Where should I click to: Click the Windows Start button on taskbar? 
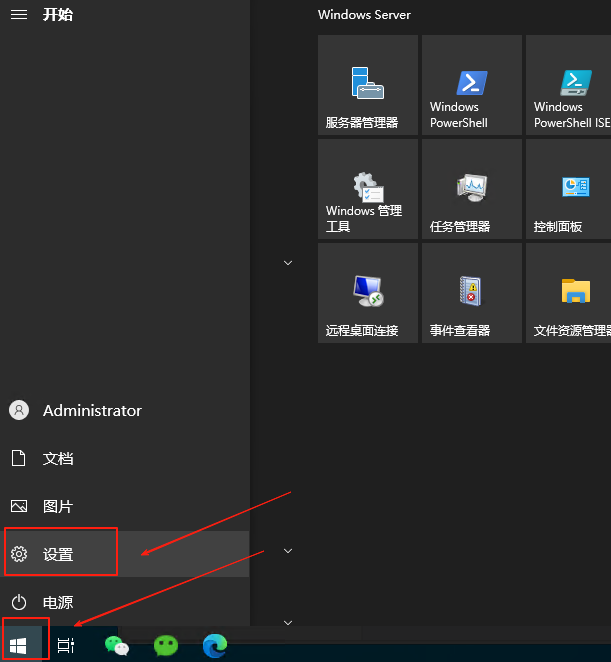[20, 644]
